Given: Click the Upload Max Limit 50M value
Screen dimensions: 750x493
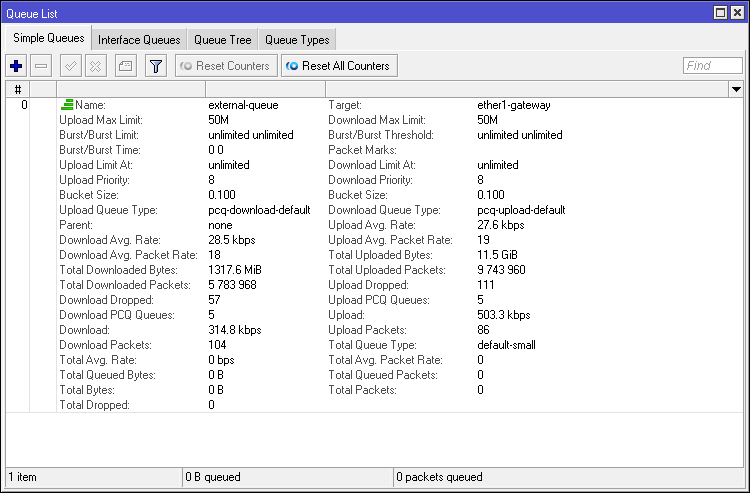Looking at the screenshot, I should (218, 120).
